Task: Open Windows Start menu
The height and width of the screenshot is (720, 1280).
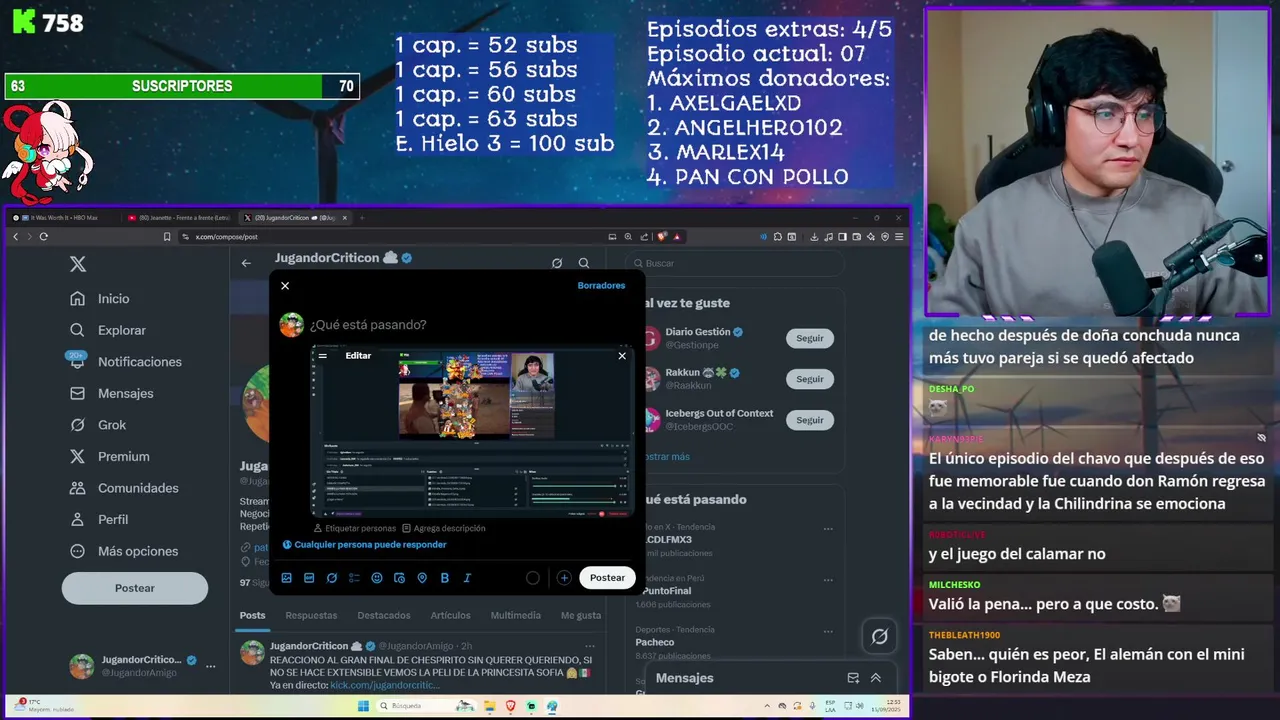Action: click(364, 706)
